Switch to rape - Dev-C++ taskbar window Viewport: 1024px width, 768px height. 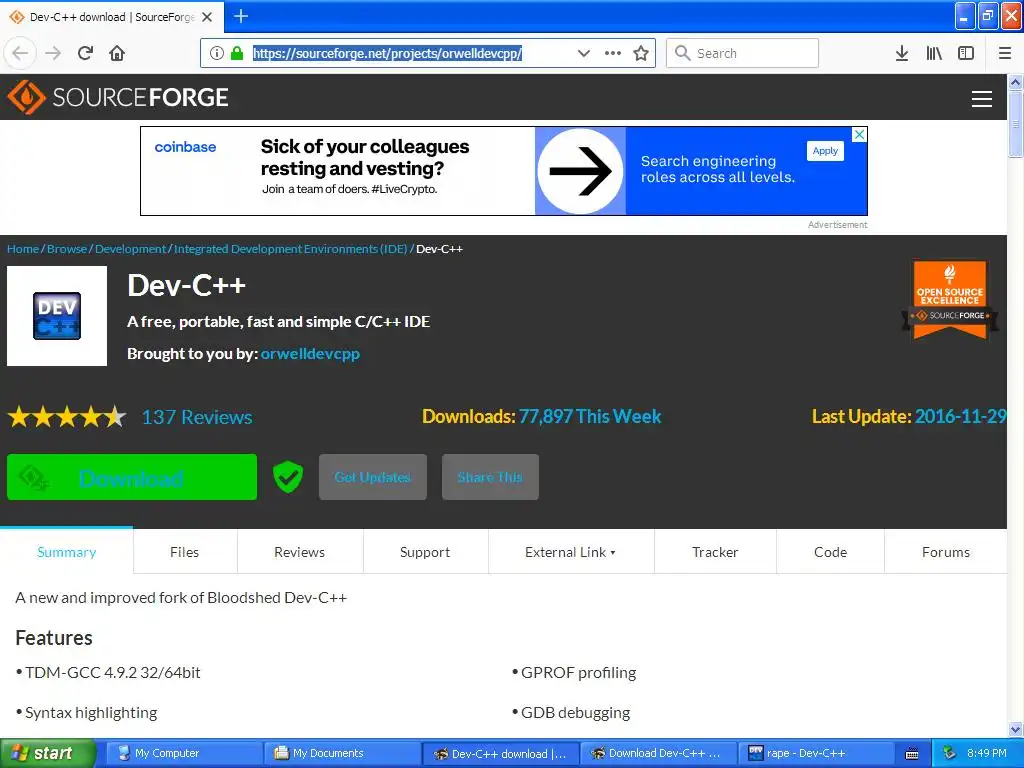816,753
